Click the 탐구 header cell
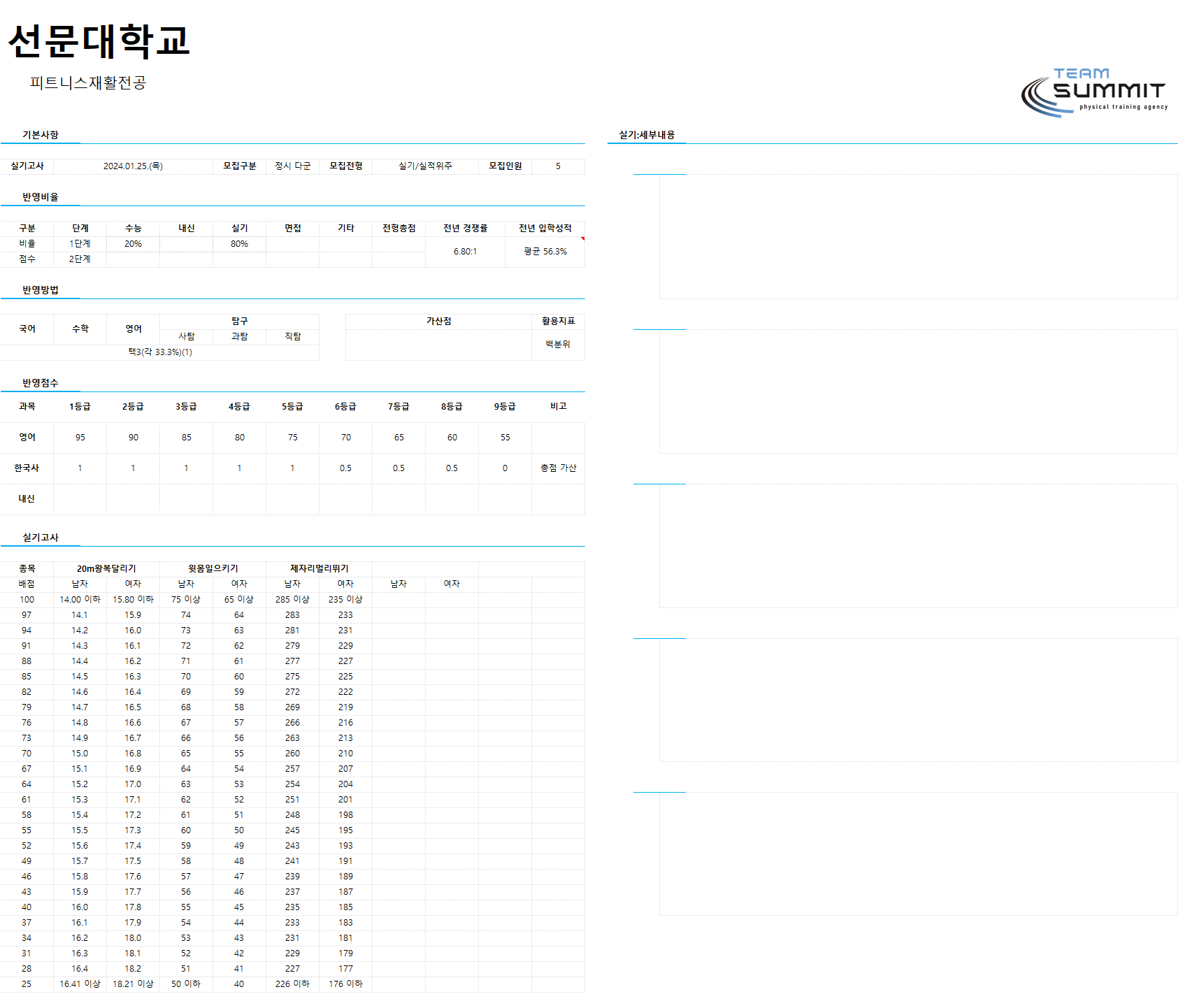Screen dimensions: 1178x1008 point(239,322)
